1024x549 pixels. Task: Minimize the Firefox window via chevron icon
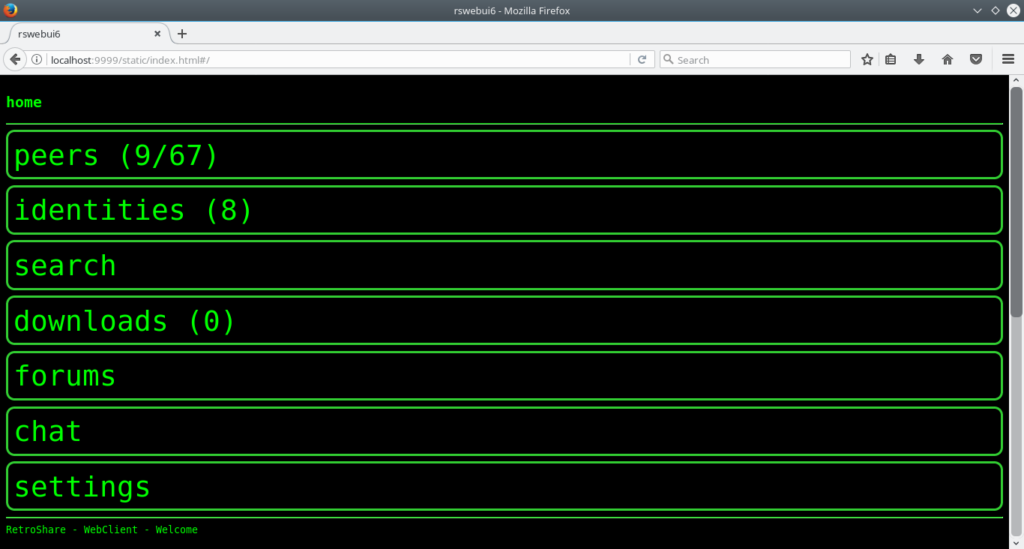click(977, 10)
